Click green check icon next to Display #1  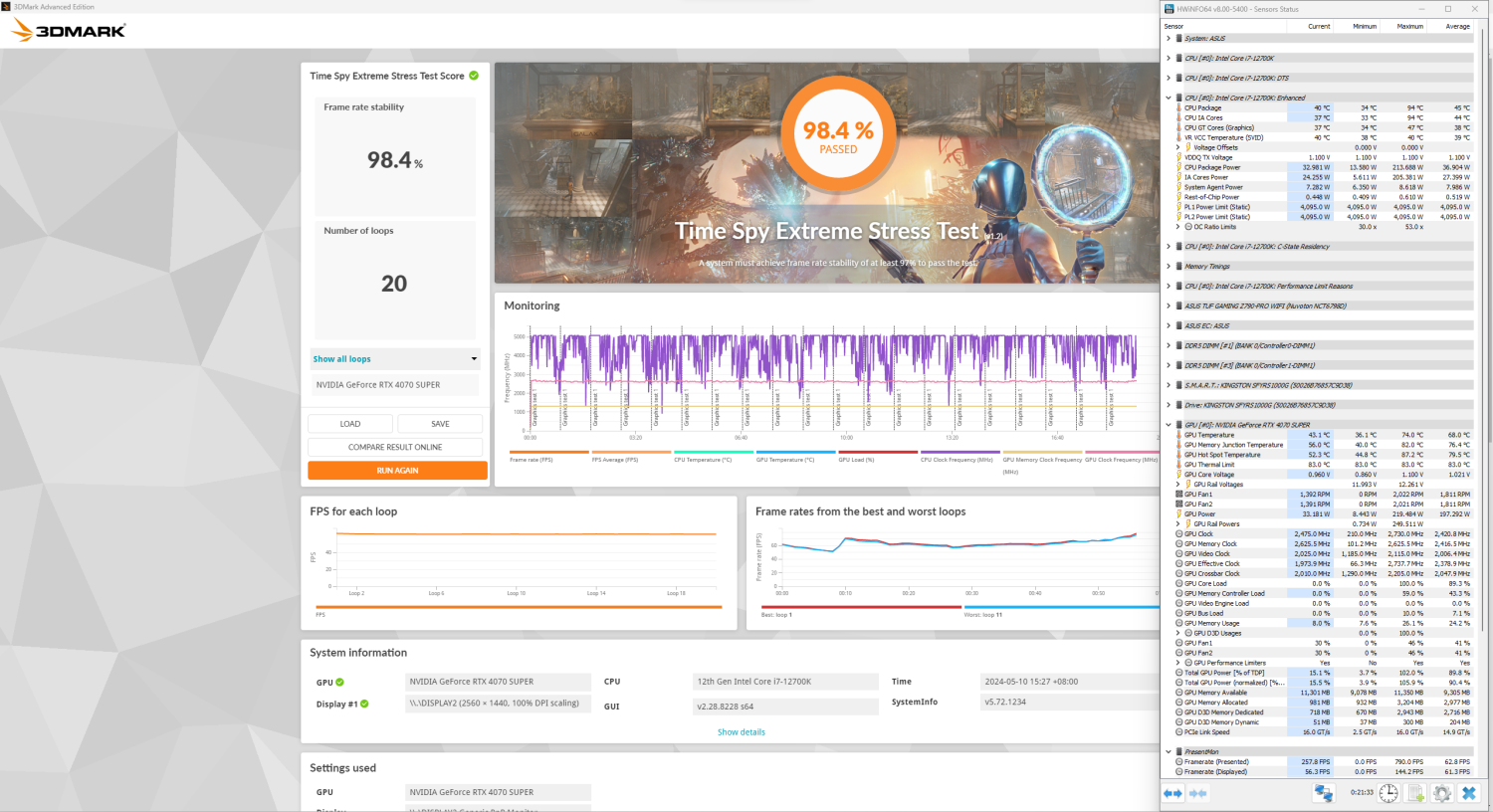point(364,704)
